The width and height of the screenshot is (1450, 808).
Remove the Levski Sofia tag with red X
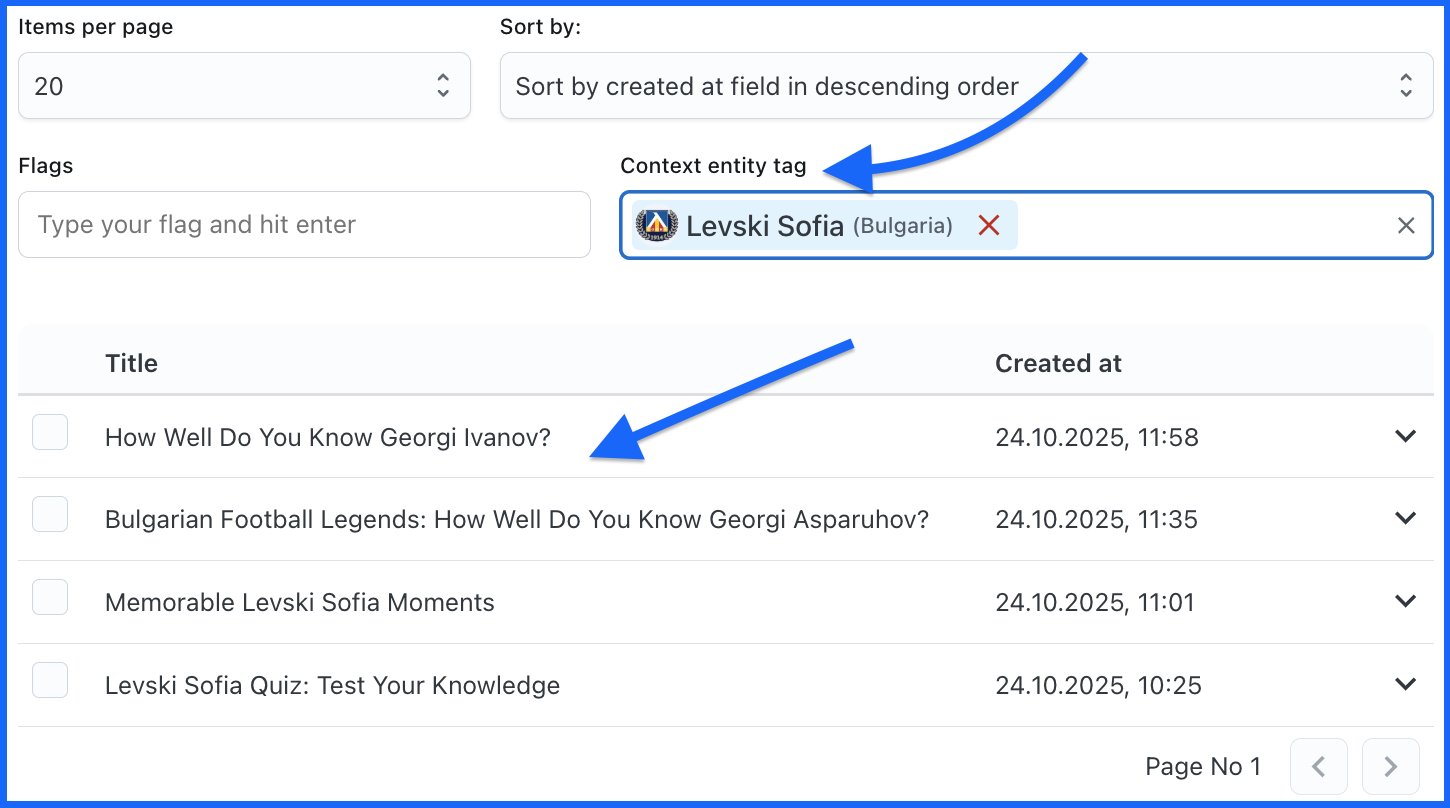[x=989, y=225]
